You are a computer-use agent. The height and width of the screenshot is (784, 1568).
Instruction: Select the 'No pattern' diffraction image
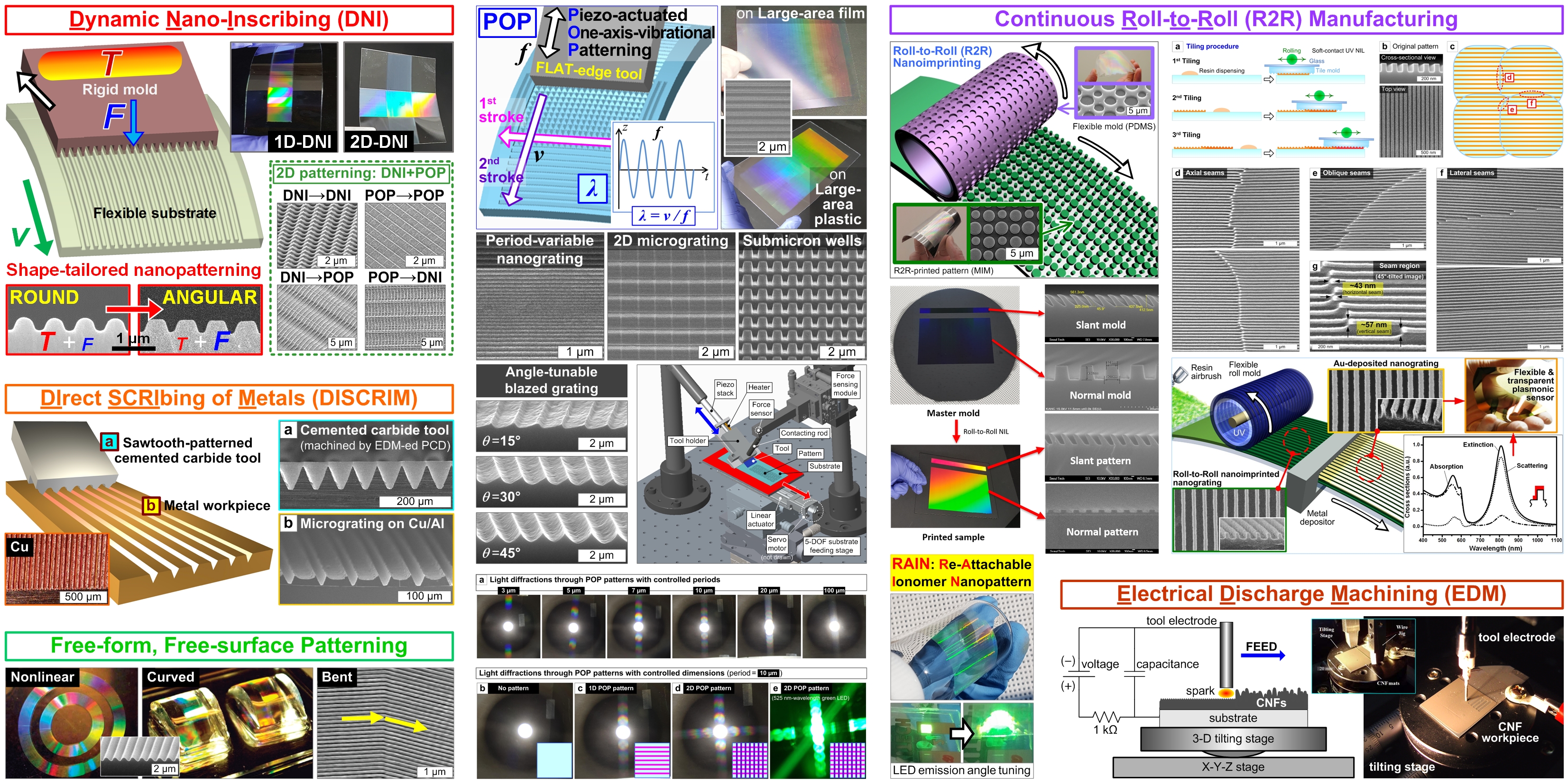click(526, 730)
